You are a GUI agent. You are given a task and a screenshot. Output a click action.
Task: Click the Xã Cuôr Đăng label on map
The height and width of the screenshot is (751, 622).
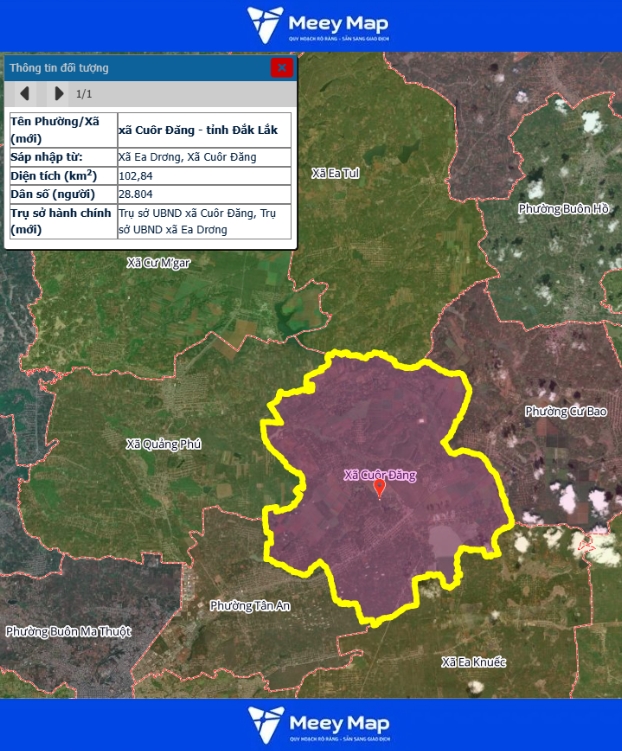pyautogui.click(x=379, y=475)
